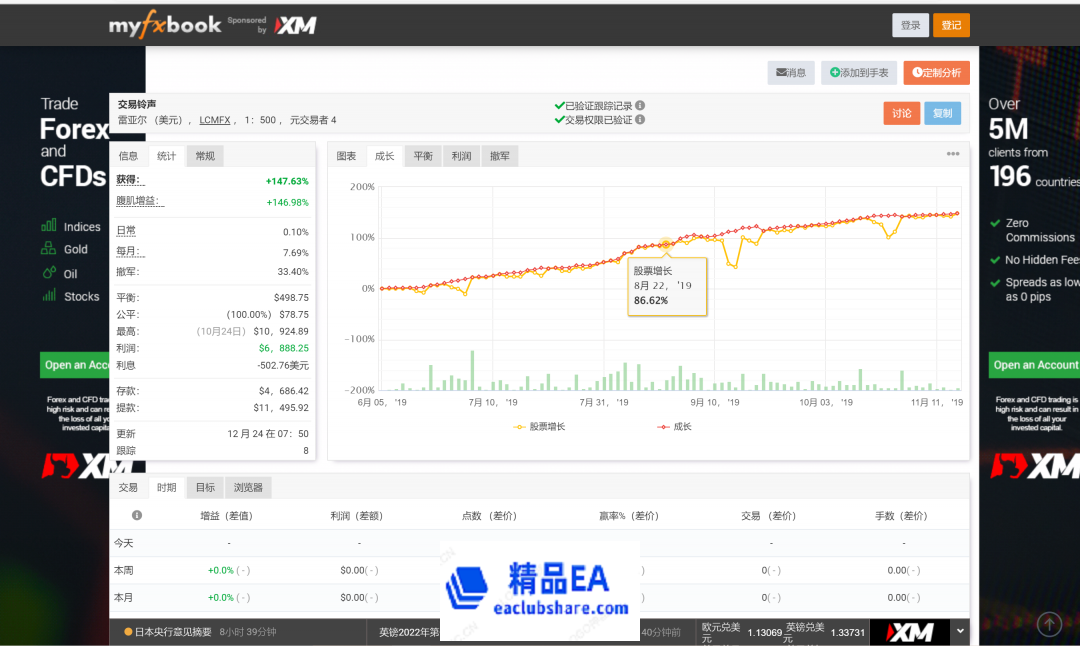Open the LCMFX broker link
The image size is (1080, 646).
coord(214,120)
